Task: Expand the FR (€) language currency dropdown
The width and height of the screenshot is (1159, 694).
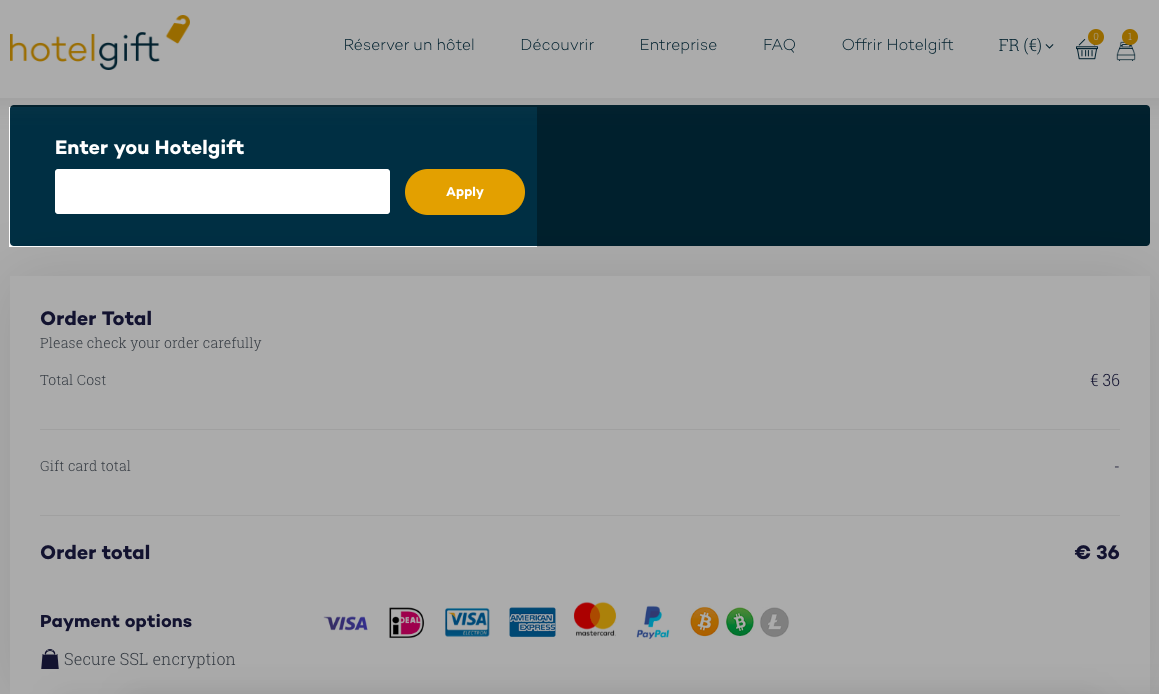Action: pos(1026,45)
